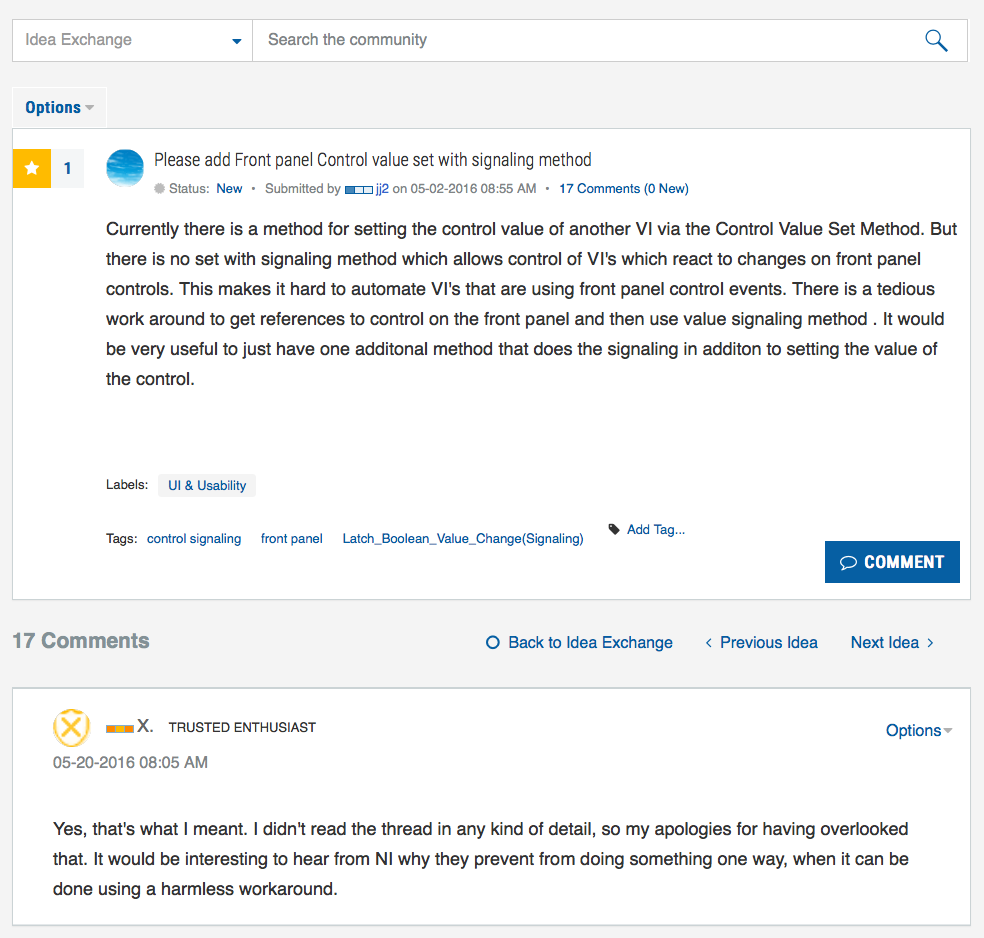Click the magnifying glass search icon
Screen dimensions: 984x938
[x=936, y=41]
